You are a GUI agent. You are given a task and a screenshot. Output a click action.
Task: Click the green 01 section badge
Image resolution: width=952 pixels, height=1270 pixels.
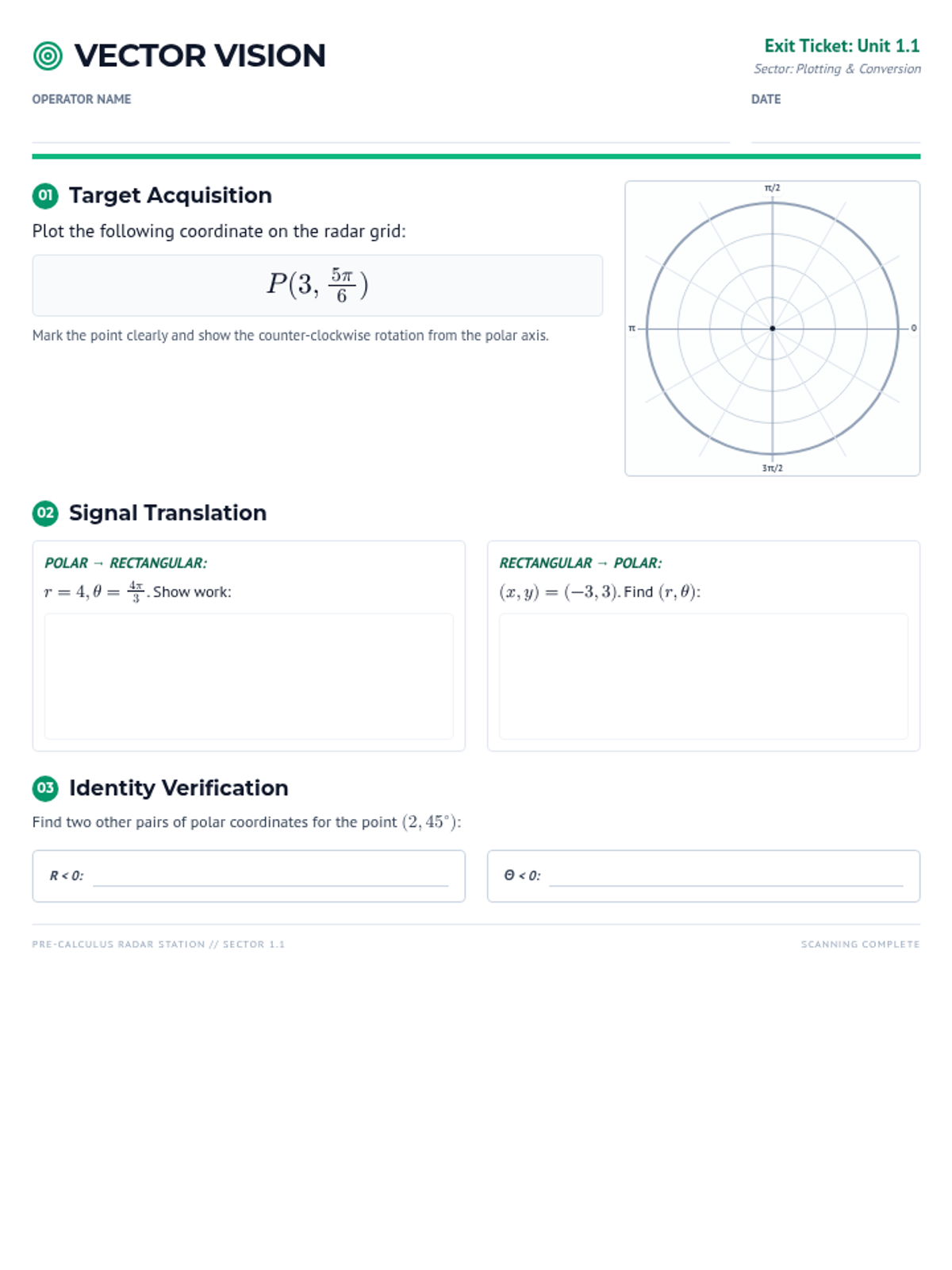click(x=45, y=195)
